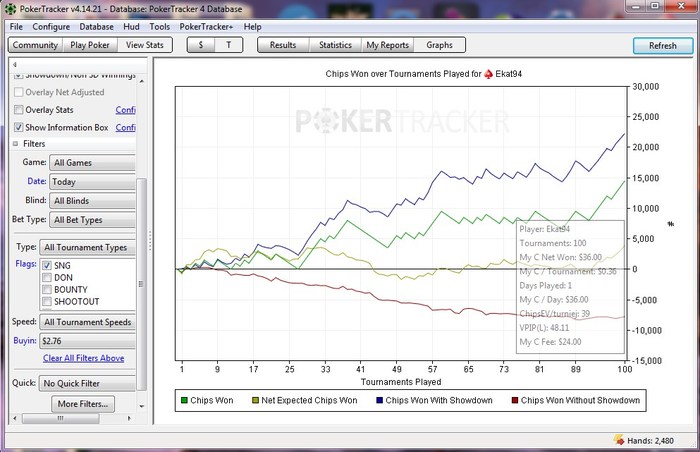Click Clear All Filters Above link
Screen dimensions: 700x452
click(83, 358)
